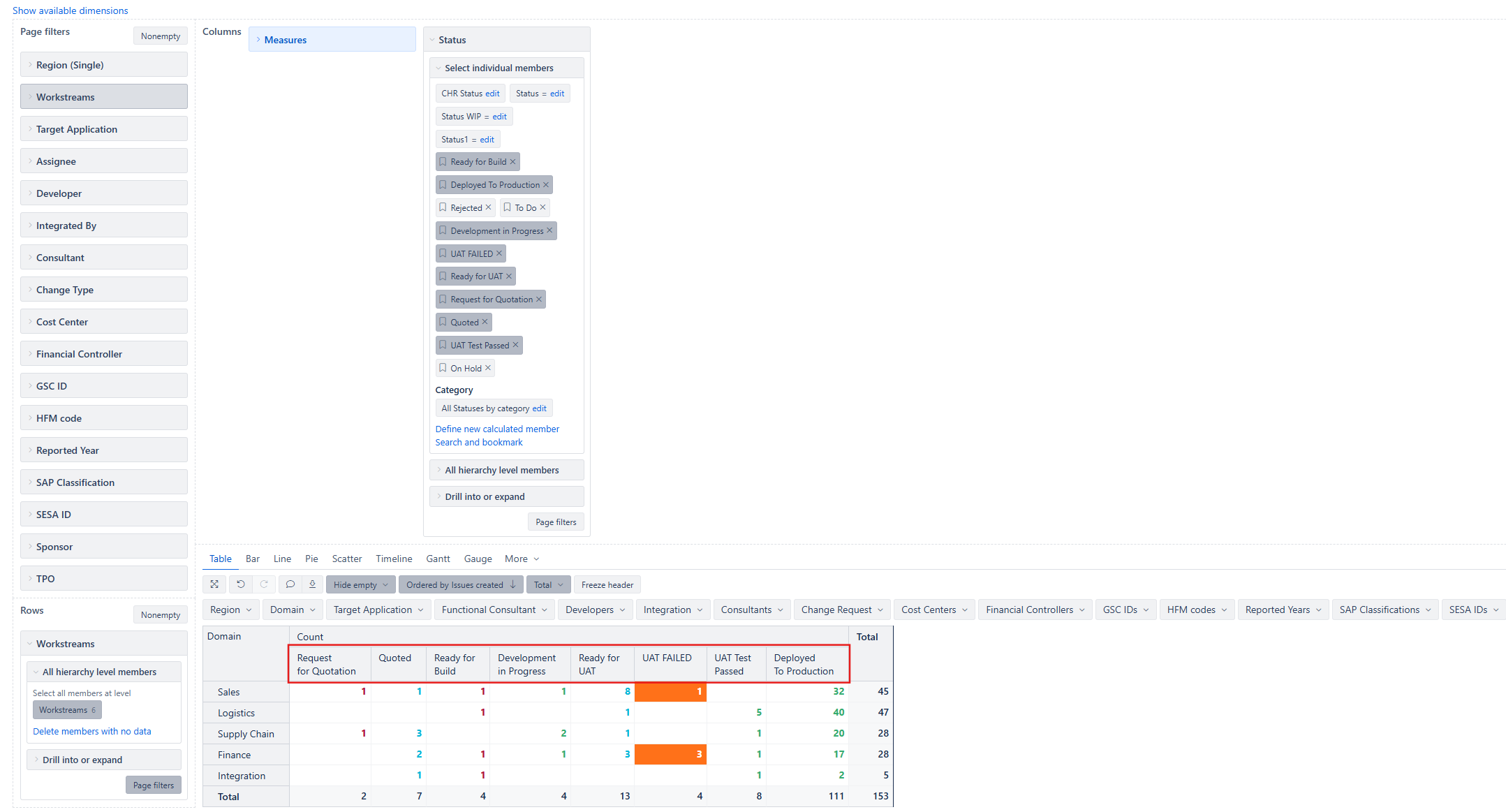Switch to the Gantt chart tab
Screen dimensions: 1506x812
coord(438,559)
